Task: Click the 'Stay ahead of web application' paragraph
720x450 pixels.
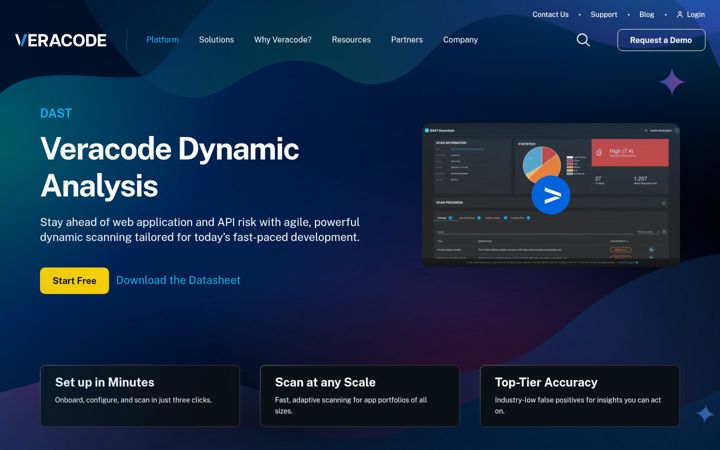Action: pyautogui.click(x=200, y=230)
